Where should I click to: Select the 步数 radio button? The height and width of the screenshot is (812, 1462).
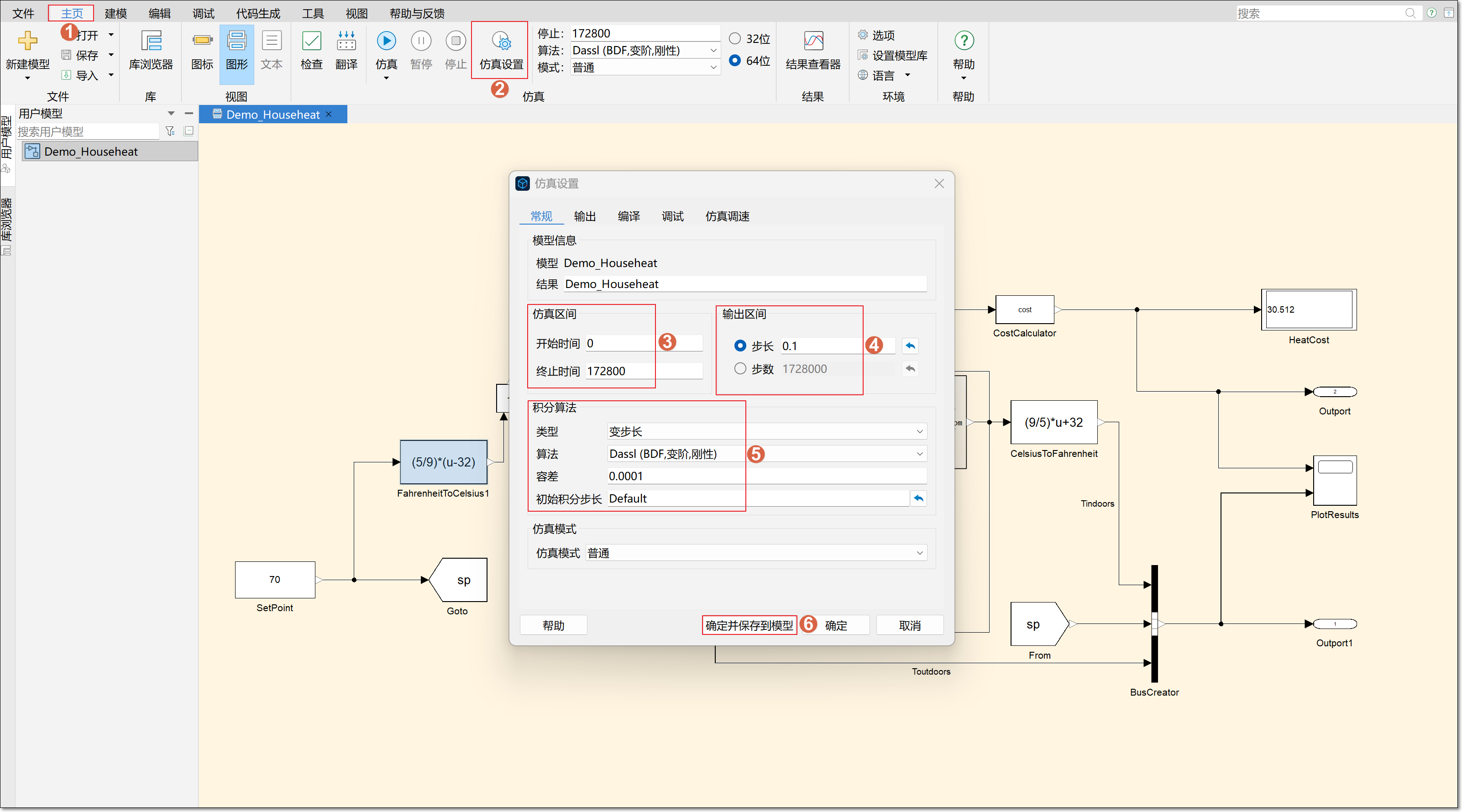tap(740, 369)
